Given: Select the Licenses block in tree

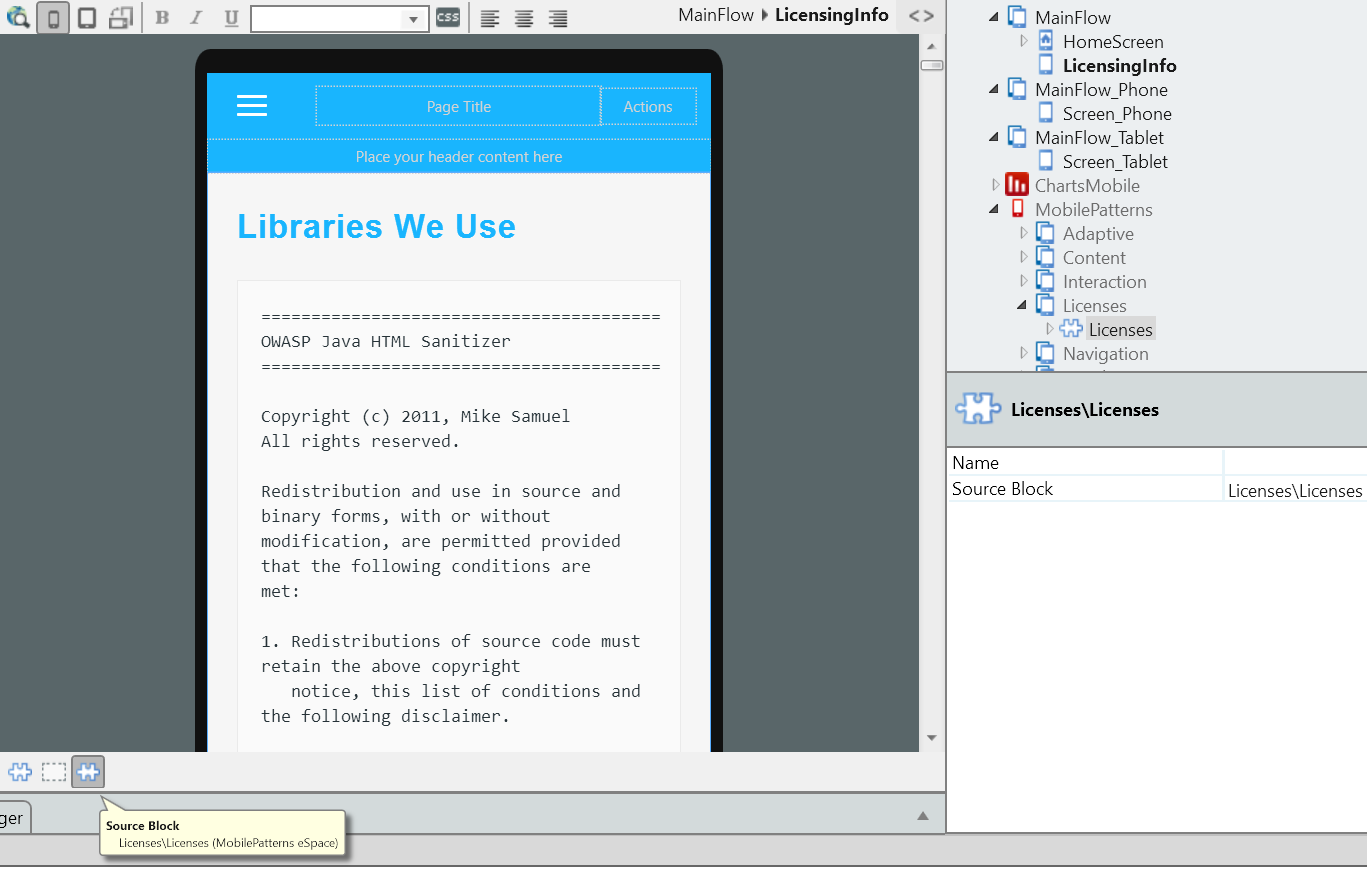Looking at the screenshot, I should point(1120,330).
